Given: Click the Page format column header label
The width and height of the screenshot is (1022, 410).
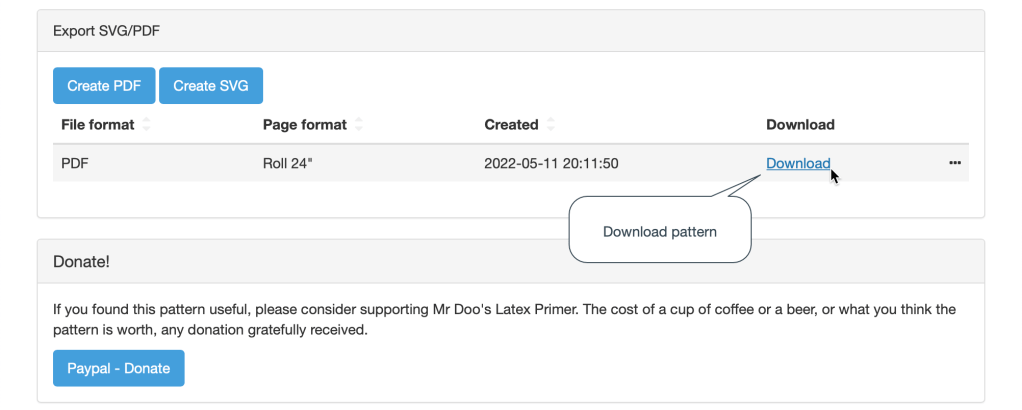Looking at the screenshot, I should pos(304,125).
